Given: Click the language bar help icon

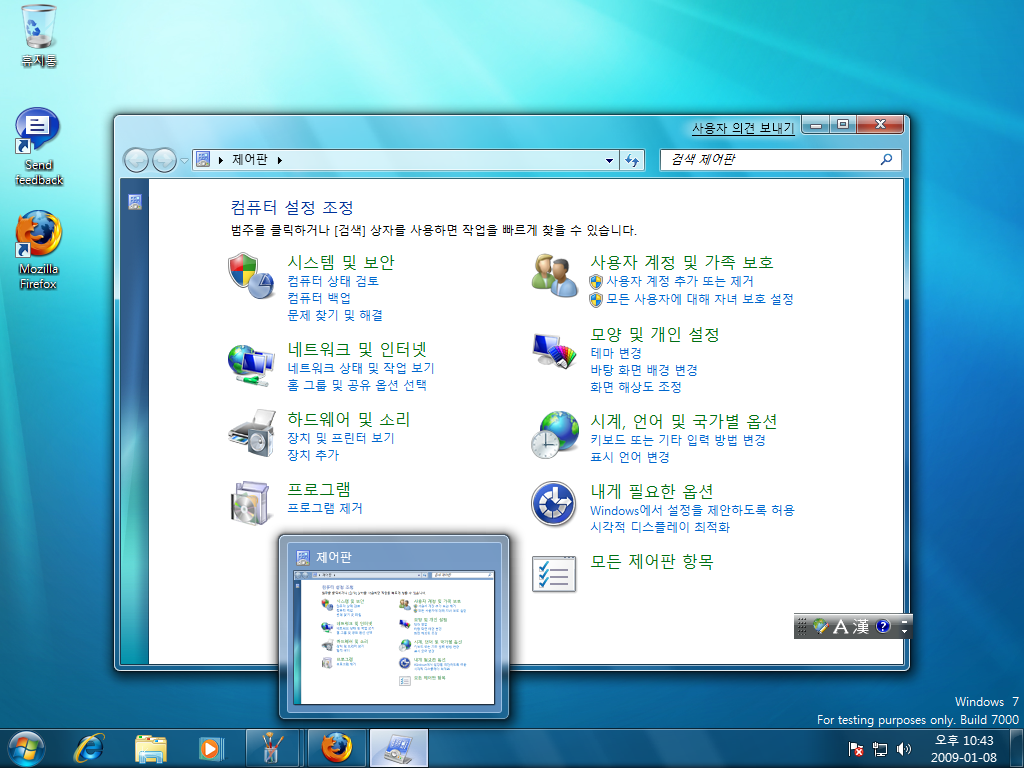Looking at the screenshot, I should [x=883, y=626].
